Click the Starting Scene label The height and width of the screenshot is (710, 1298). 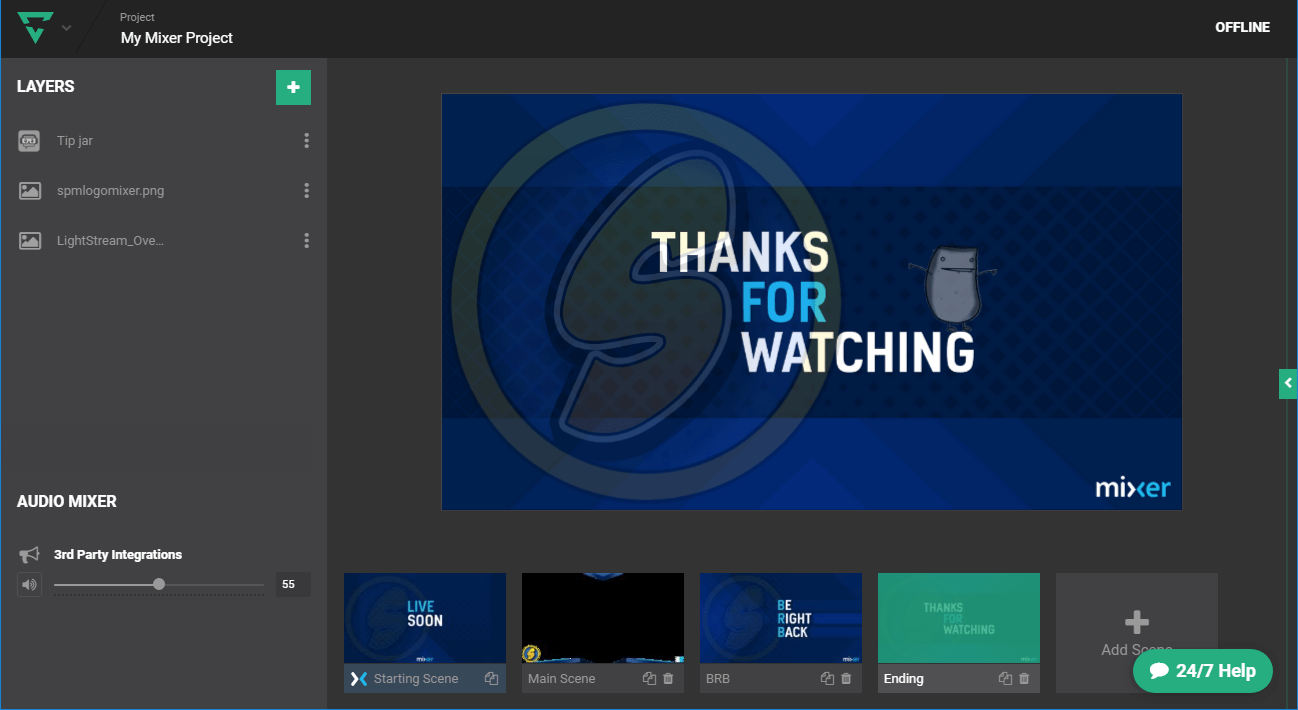point(416,679)
